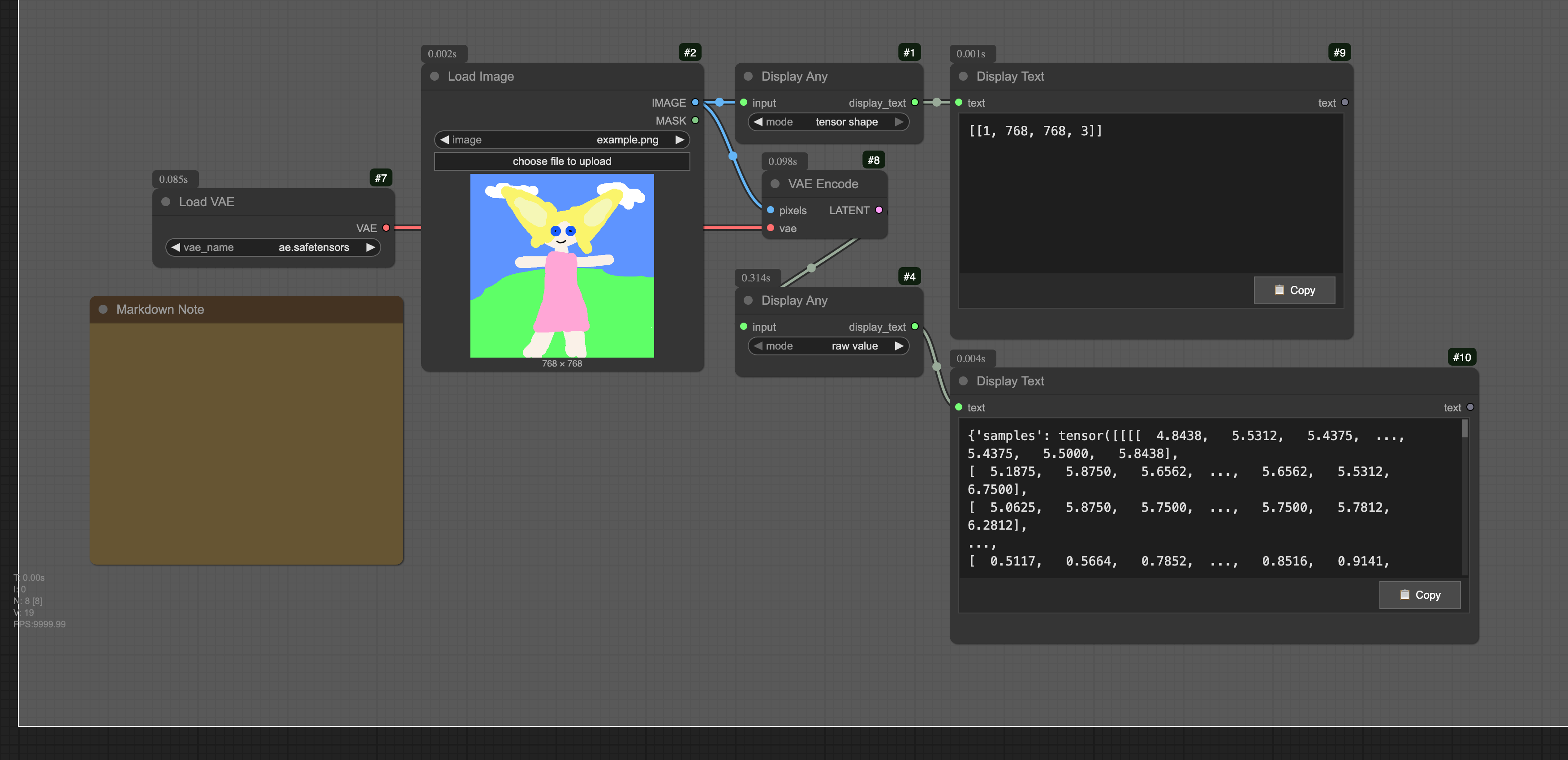1568x760 pixels.
Task: Click the 0.314s execution time label
Action: click(756, 278)
